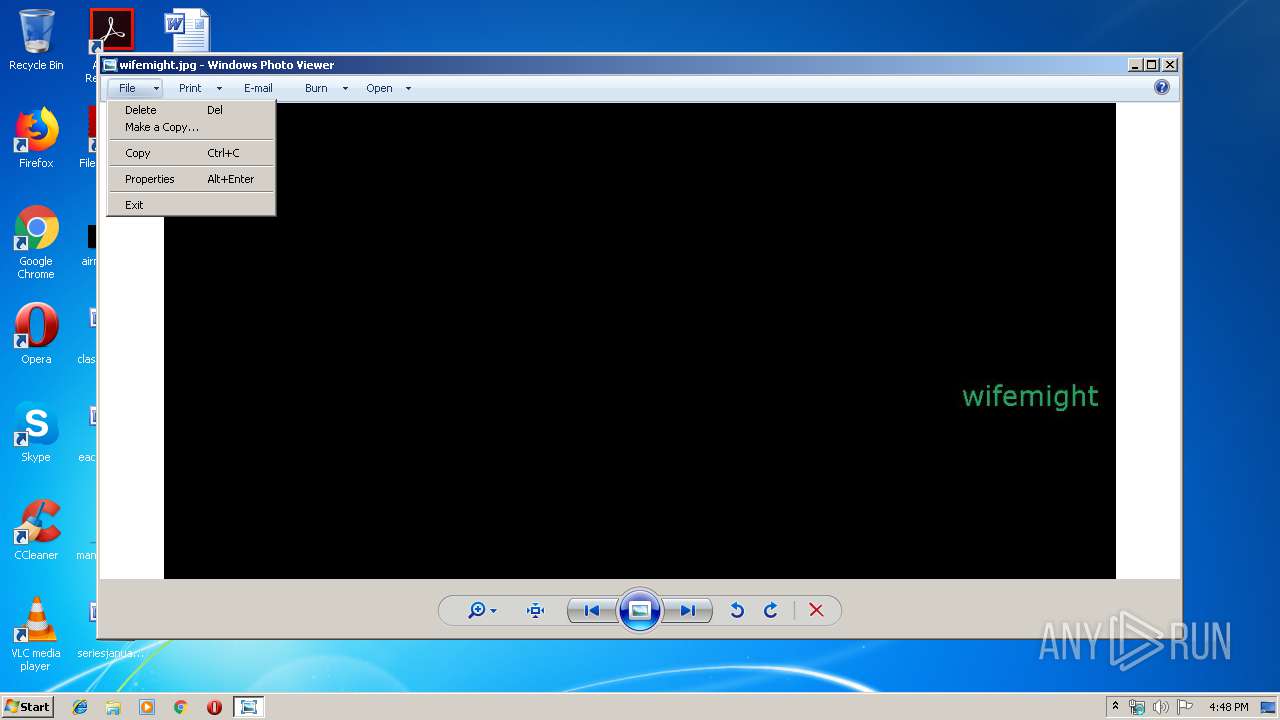
Task: Open Properties from the File menu
Action: coord(191,179)
